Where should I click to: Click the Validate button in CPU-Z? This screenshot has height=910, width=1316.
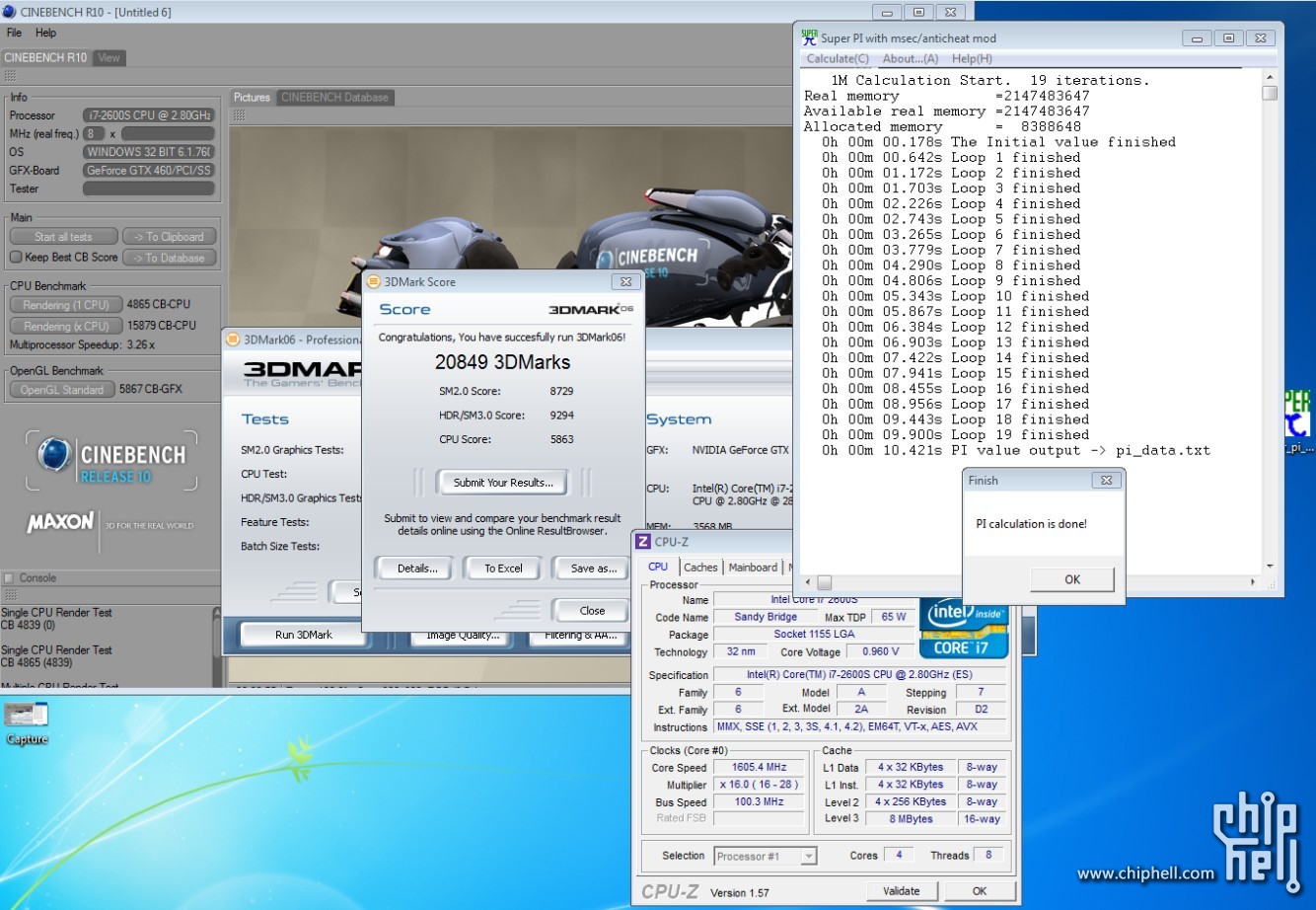[x=901, y=890]
